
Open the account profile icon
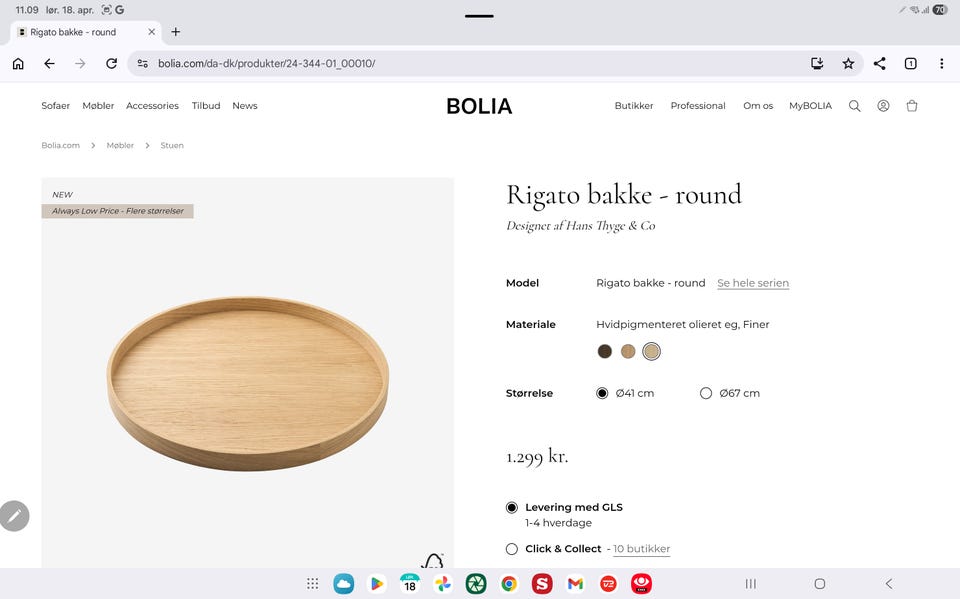click(x=883, y=106)
